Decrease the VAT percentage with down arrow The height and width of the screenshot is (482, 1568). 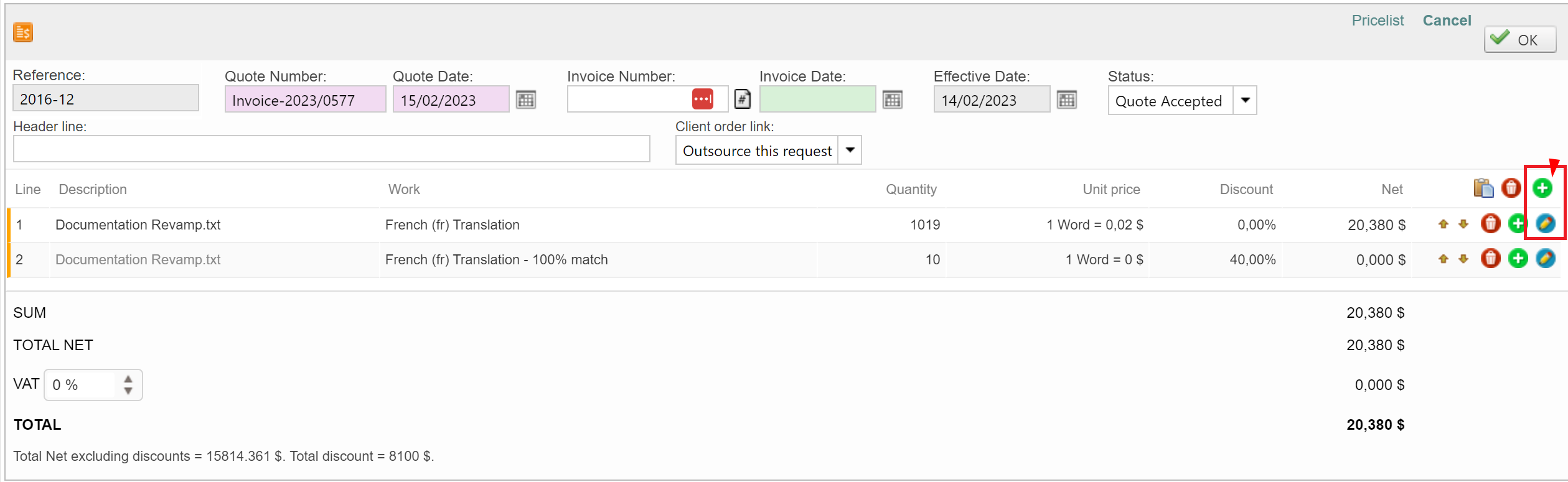click(x=128, y=391)
